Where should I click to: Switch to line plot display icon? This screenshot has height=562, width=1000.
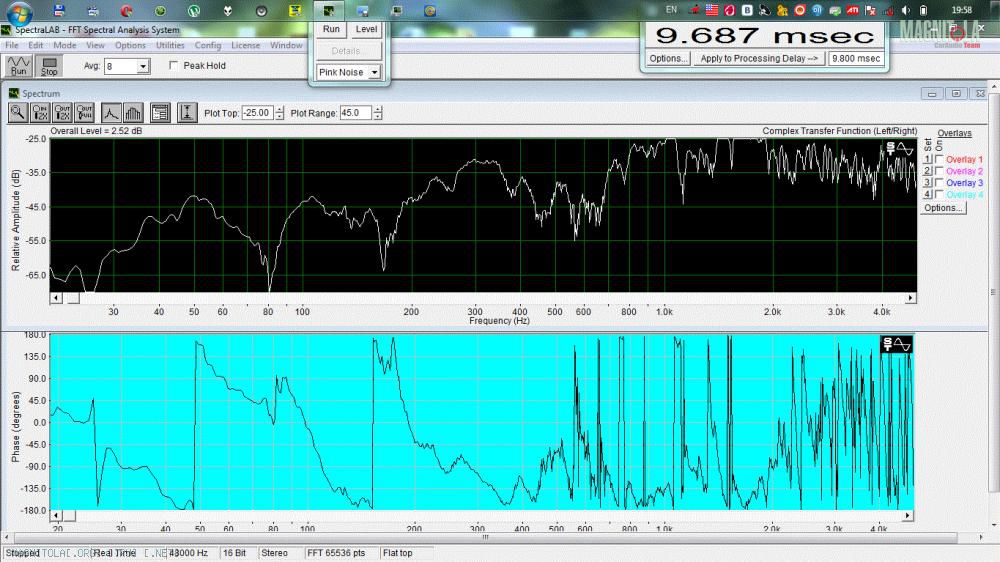tap(111, 113)
